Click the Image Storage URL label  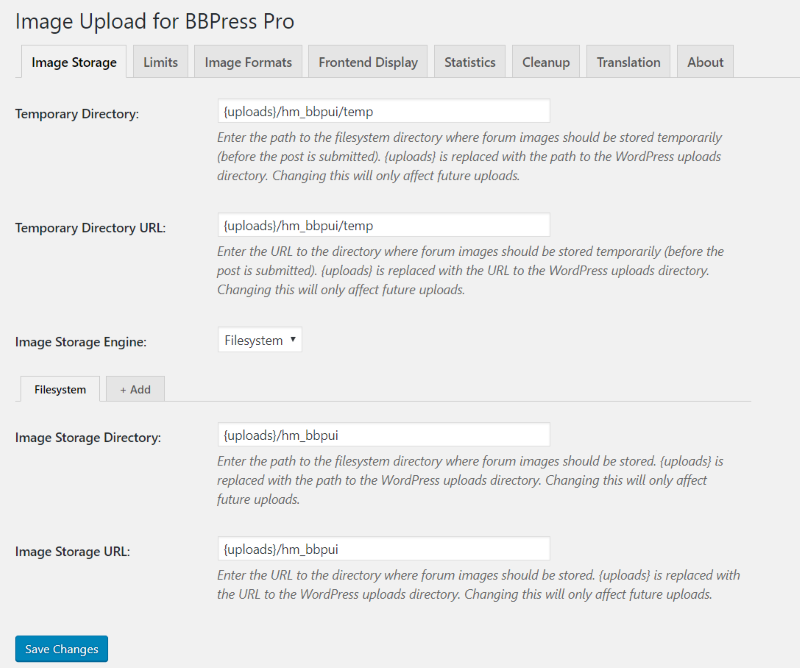pos(72,552)
